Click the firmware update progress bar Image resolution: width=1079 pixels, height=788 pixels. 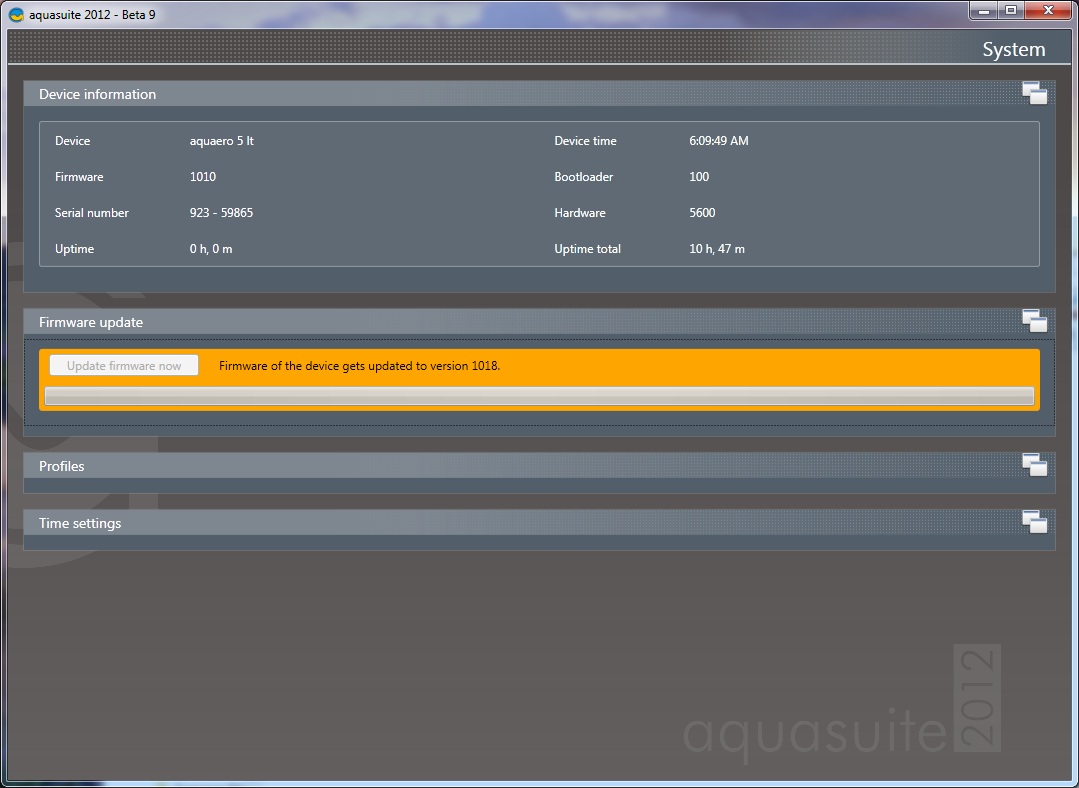point(540,396)
